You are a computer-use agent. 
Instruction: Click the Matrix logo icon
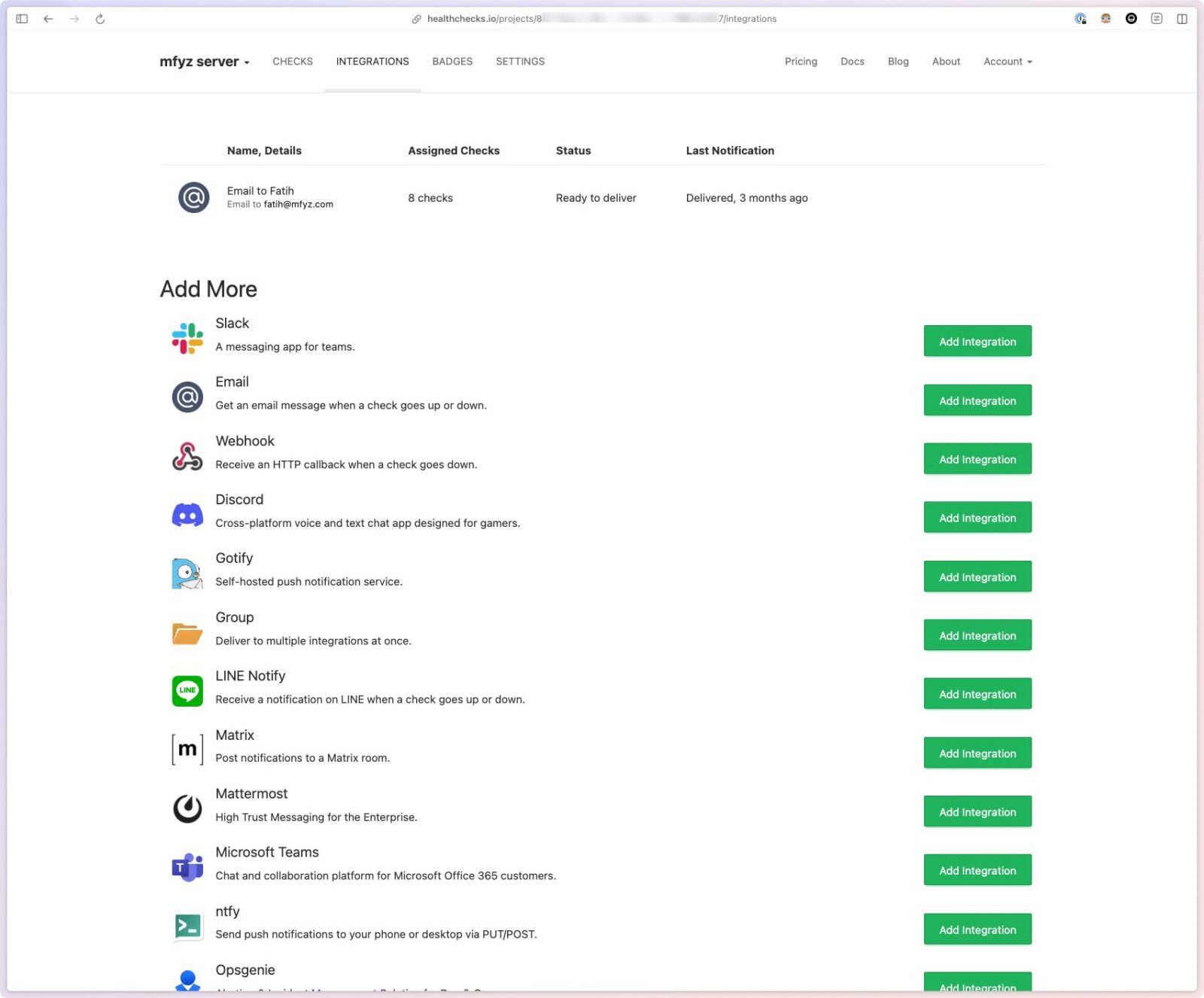pyautogui.click(x=187, y=750)
